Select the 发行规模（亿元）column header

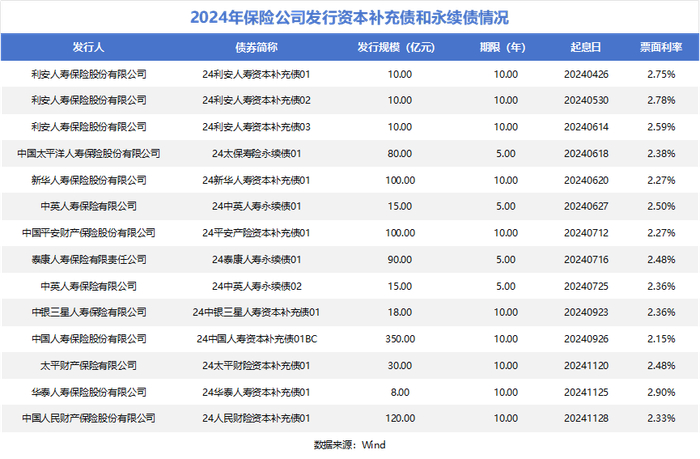coord(396,47)
